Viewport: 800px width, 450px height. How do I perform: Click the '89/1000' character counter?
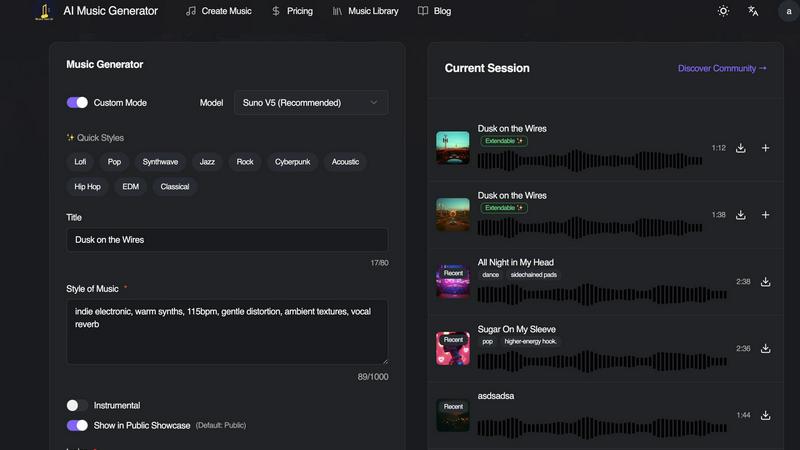pyautogui.click(x=372, y=377)
